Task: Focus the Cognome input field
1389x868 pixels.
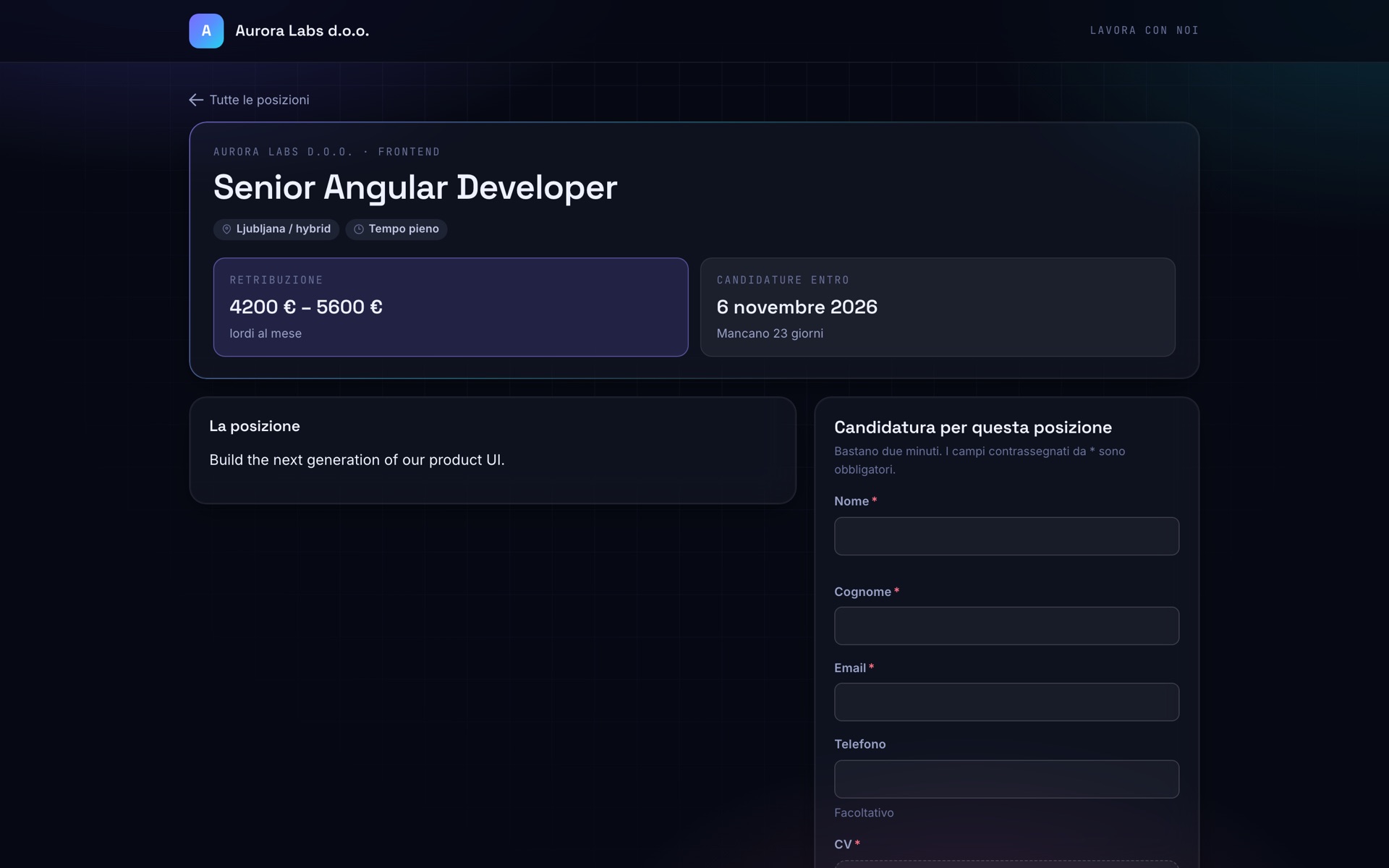Action: (1006, 626)
